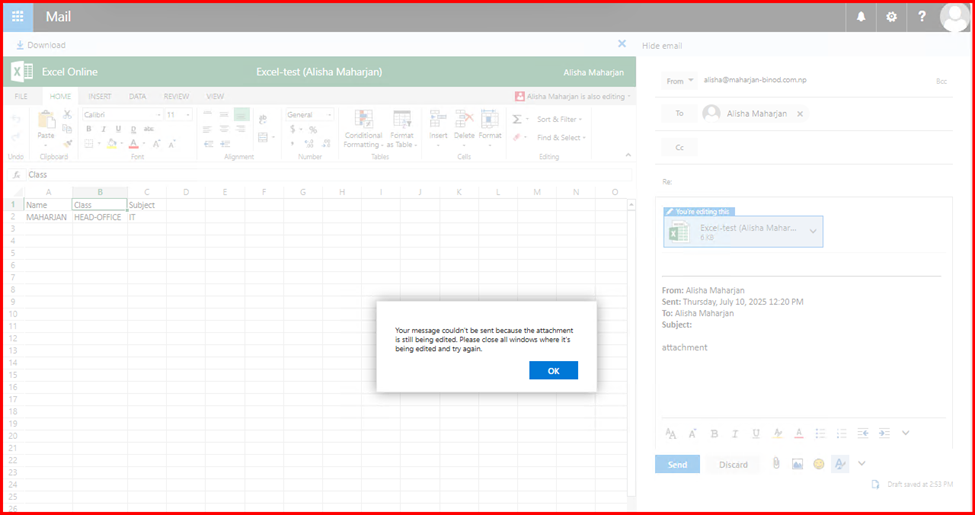Toggle the formatting options button beside emoji
The width and height of the screenshot is (975, 515).
click(x=841, y=464)
